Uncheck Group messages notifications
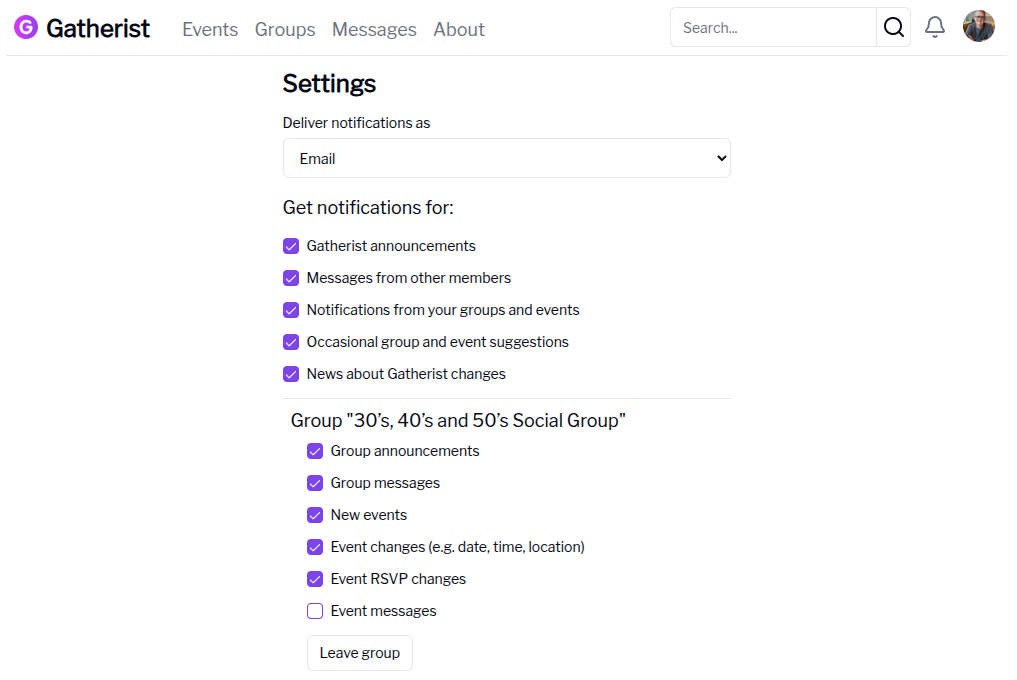 pos(315,482)
